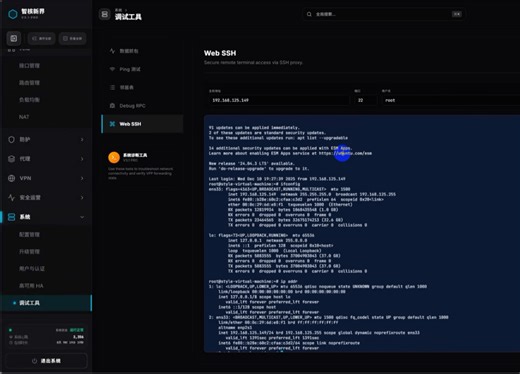
Task: Click the 'Secure remote terminal access' subtitle
Action: tap(253, 62)
